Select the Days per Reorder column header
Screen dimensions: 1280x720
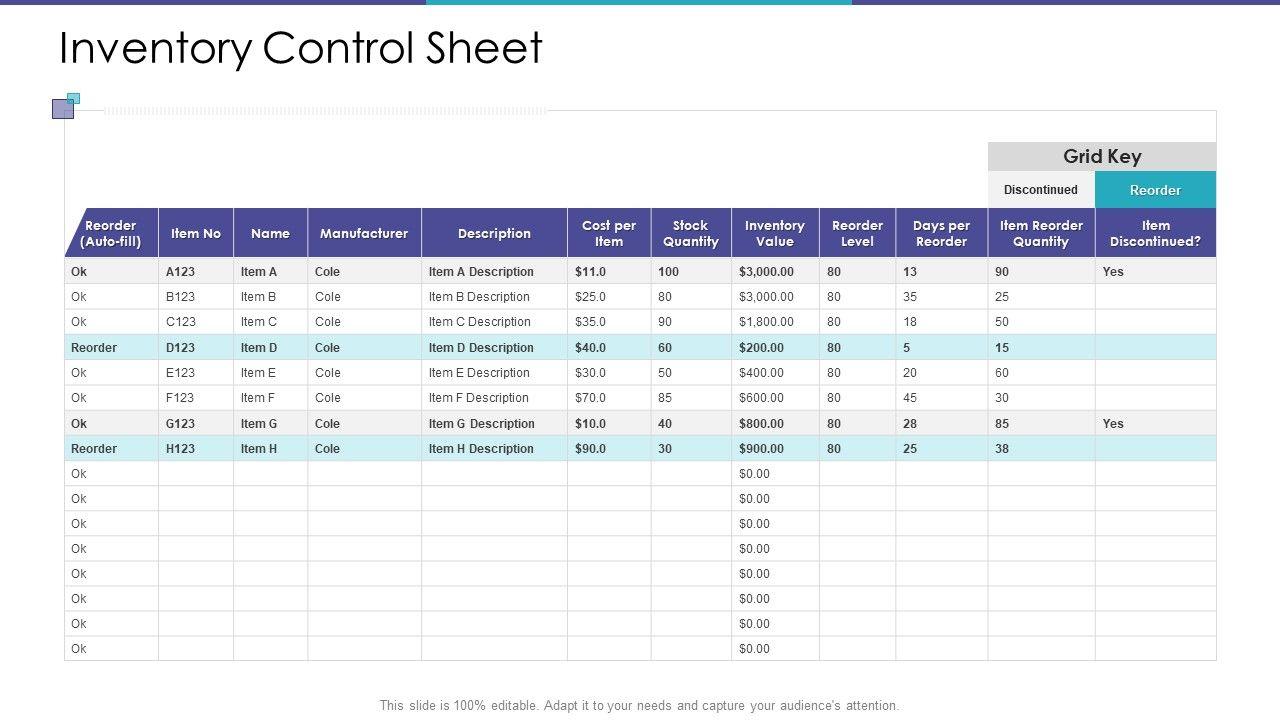coord(941,234)
